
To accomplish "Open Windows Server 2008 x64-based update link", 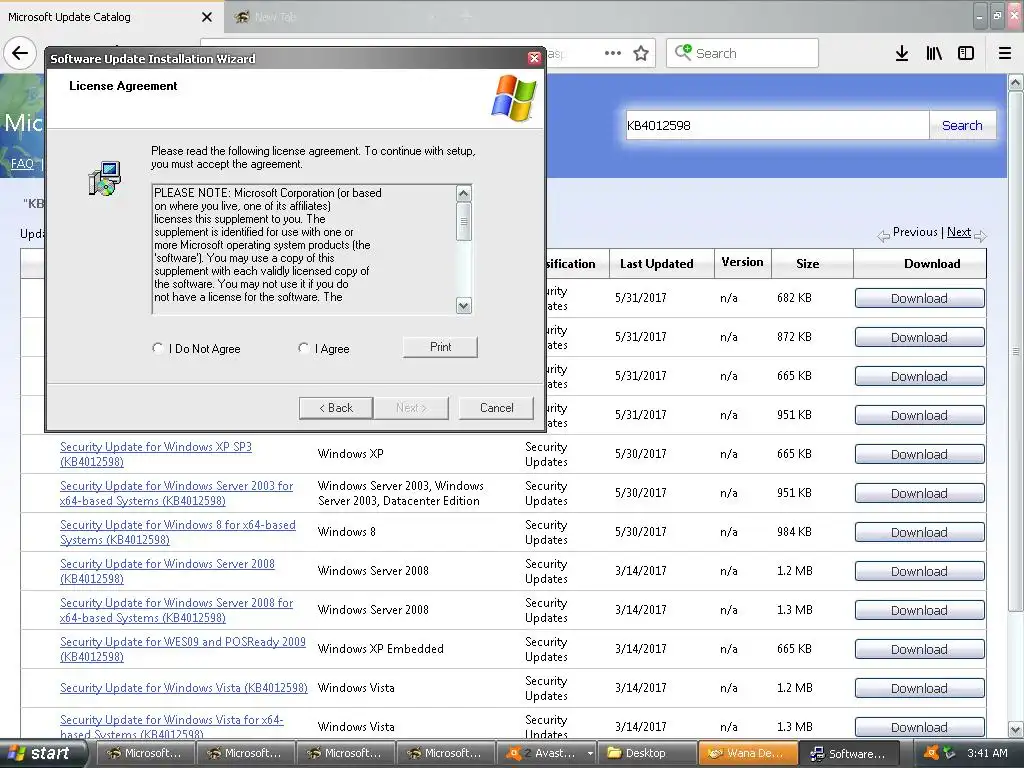I will coord(176,610).
